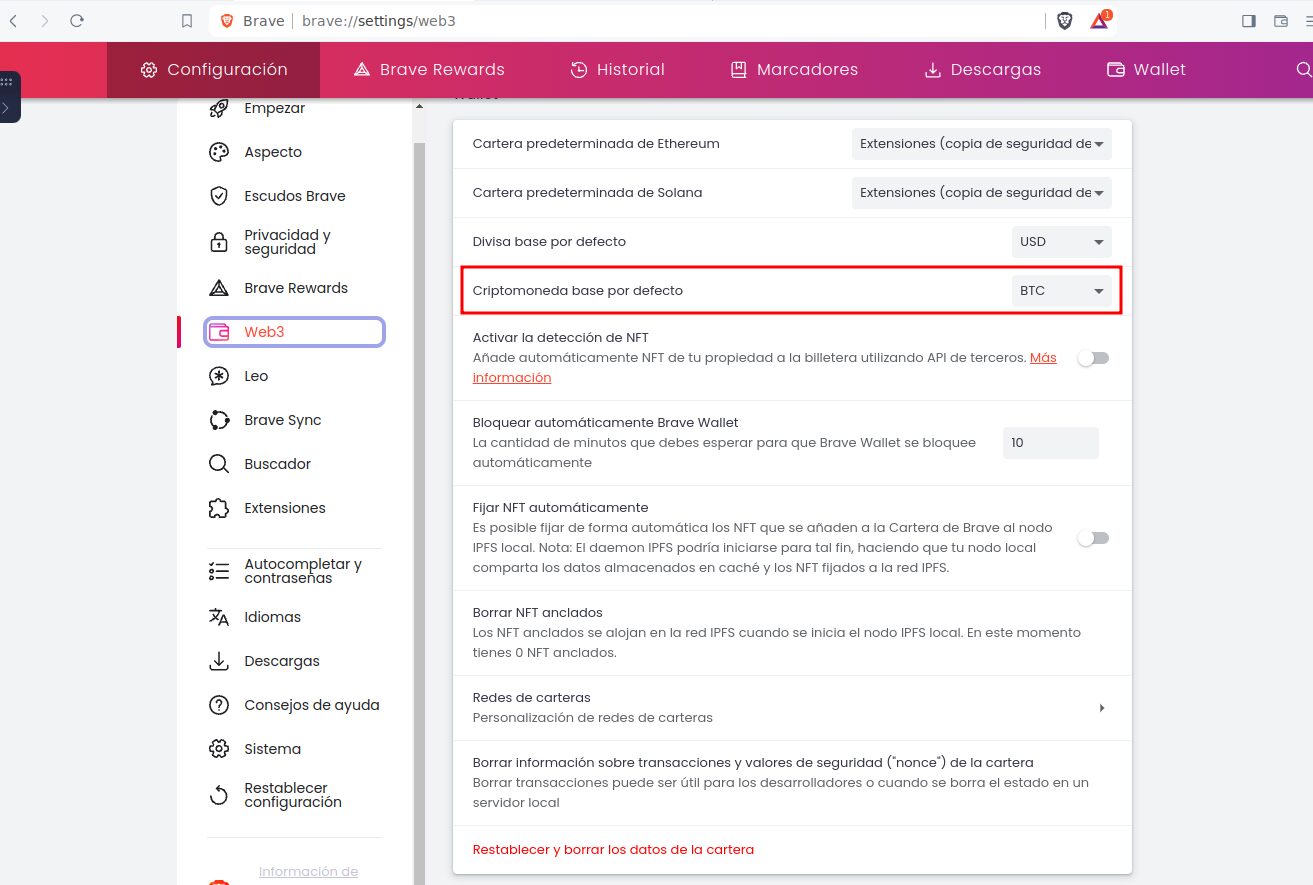Click the bookmark icon in address bar
1313x885 pixels.
click(186, 20)
